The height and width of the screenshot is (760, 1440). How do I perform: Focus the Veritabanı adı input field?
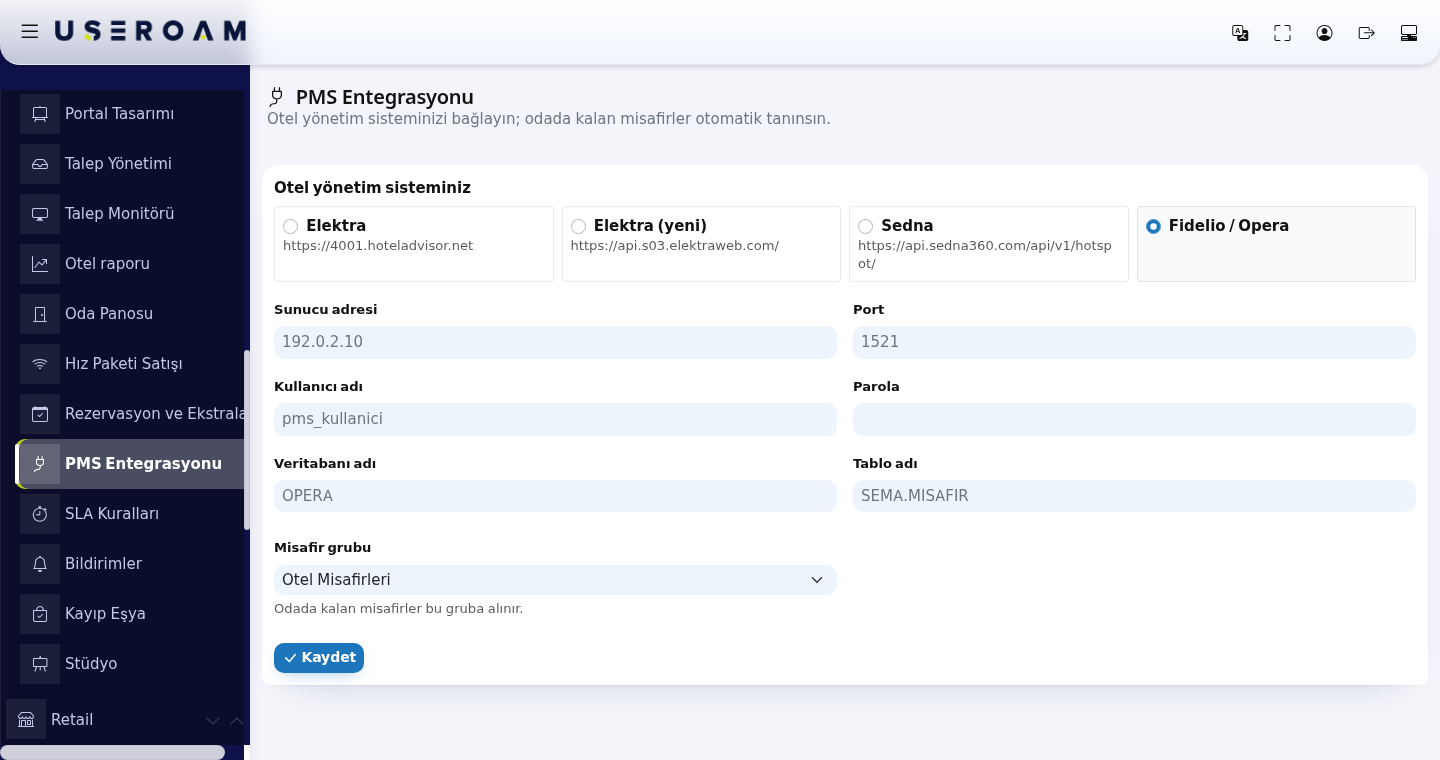[555, 496]
